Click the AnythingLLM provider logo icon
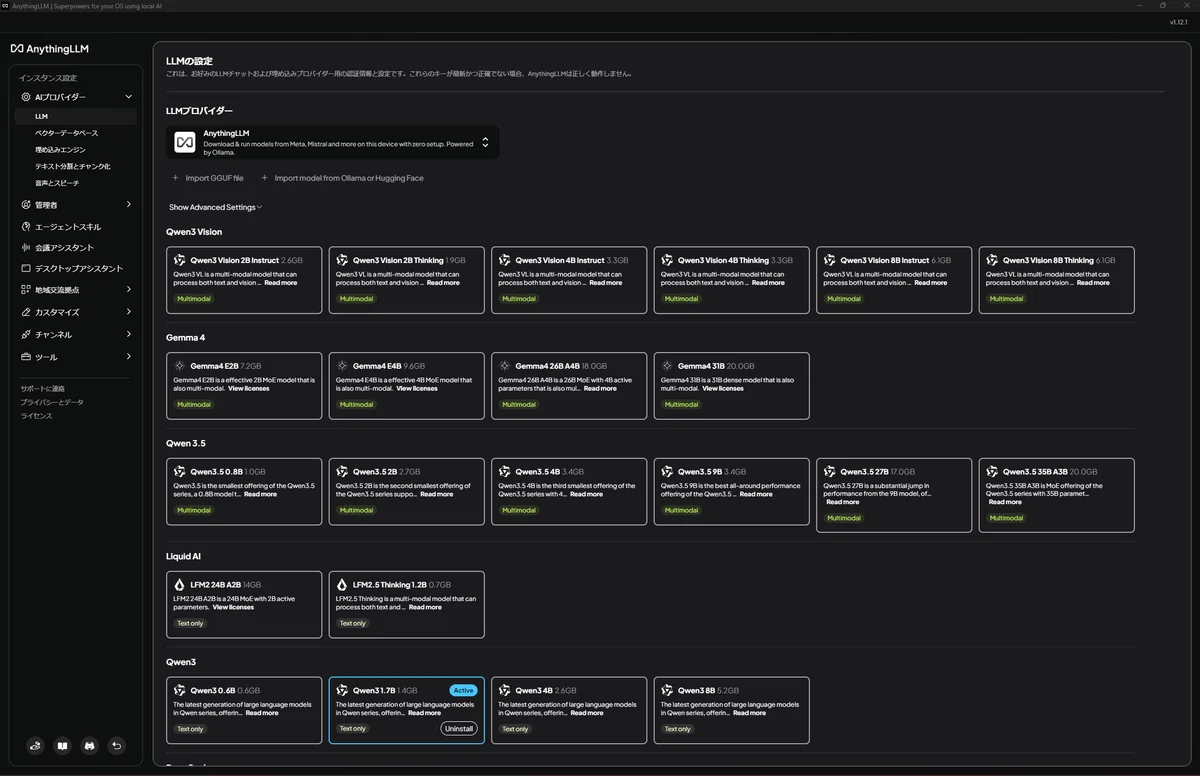This screenshot has width=1200, height=776. (x=185, y=142)
